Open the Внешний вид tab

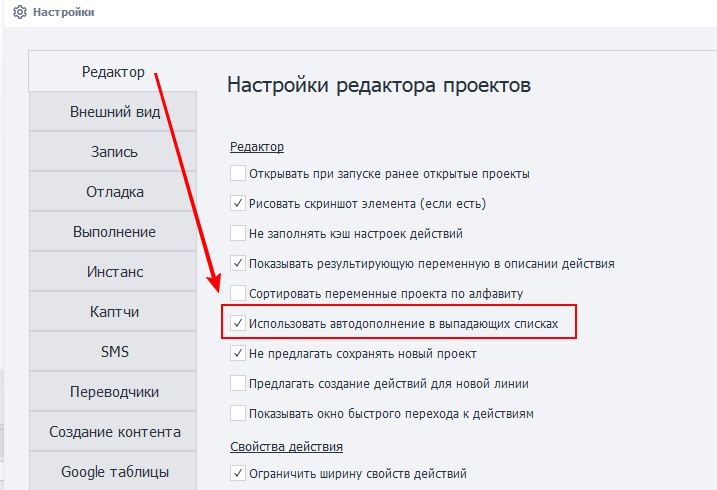113,112
